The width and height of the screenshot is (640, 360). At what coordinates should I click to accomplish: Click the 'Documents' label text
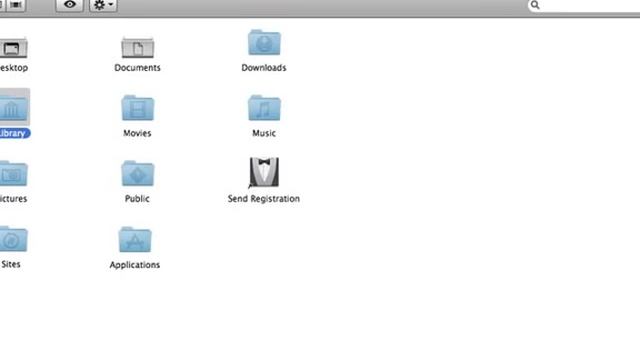tap(138, 68)
